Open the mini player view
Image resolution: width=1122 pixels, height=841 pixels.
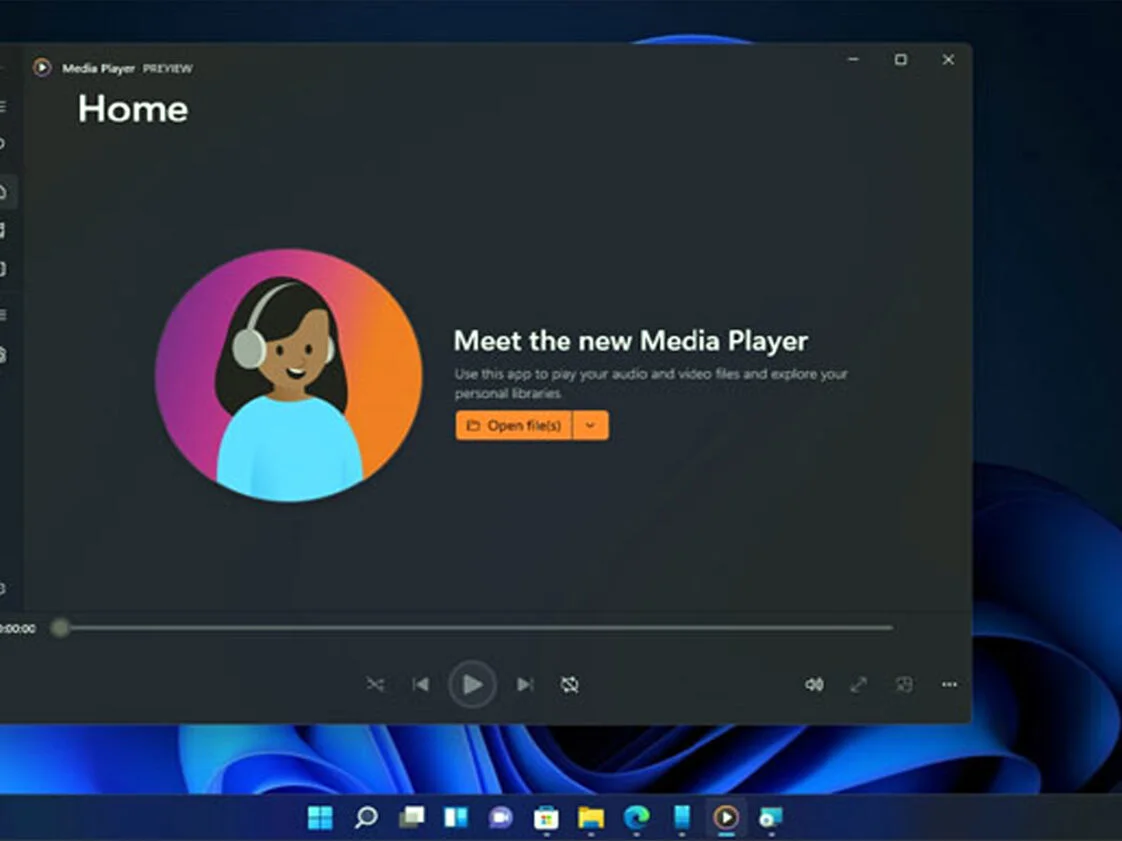904,684
